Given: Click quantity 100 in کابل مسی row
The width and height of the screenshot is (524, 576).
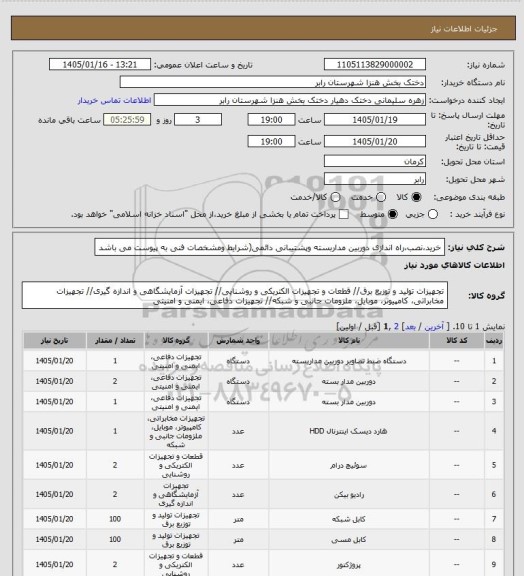Looking at the screenshot, I should (115, 540).
